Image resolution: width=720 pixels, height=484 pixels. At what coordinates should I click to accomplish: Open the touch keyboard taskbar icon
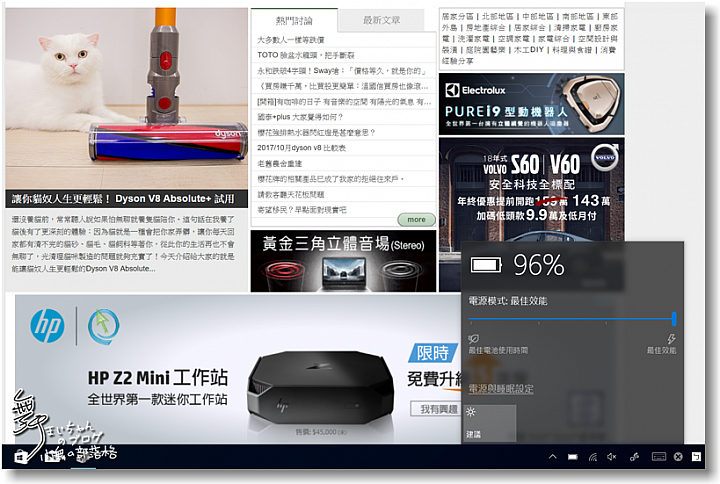point(659,456)
